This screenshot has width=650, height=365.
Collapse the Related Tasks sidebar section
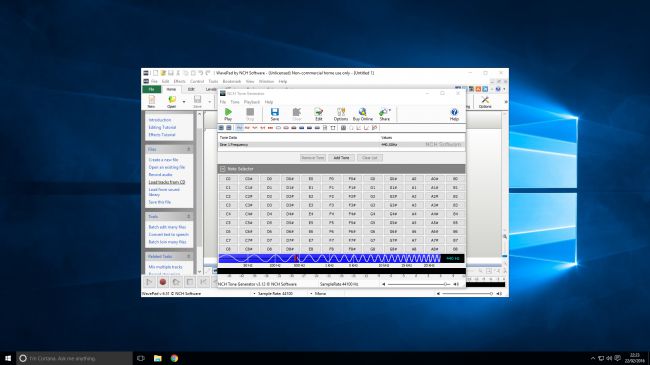coord(189,256)
